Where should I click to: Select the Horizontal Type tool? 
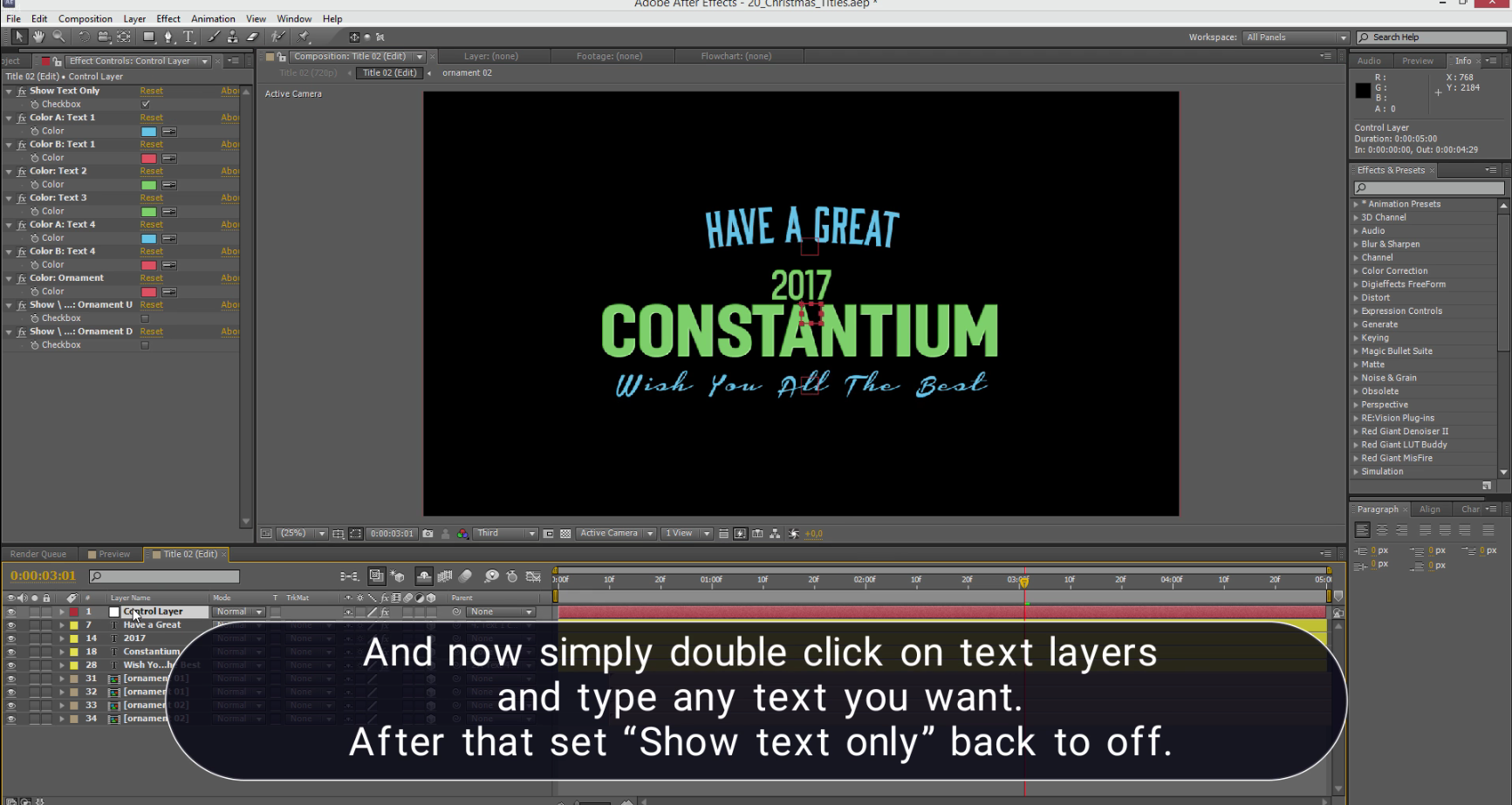(x=188, y=37)
